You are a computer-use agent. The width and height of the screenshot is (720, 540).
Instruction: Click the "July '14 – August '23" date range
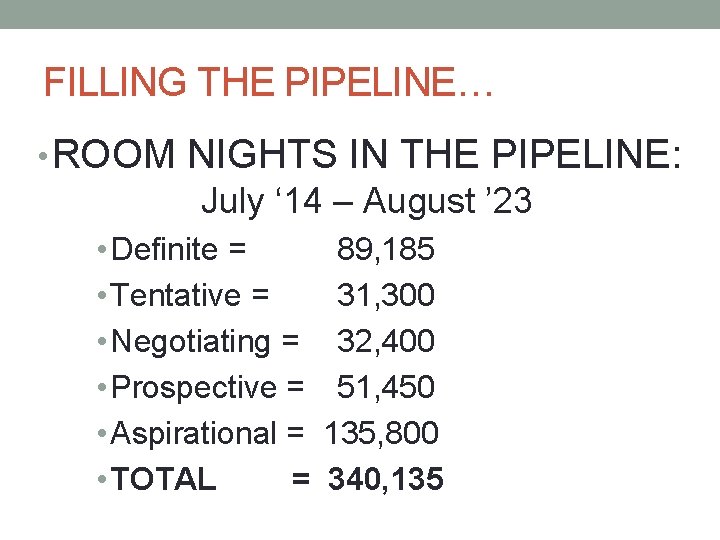[366, 201]
